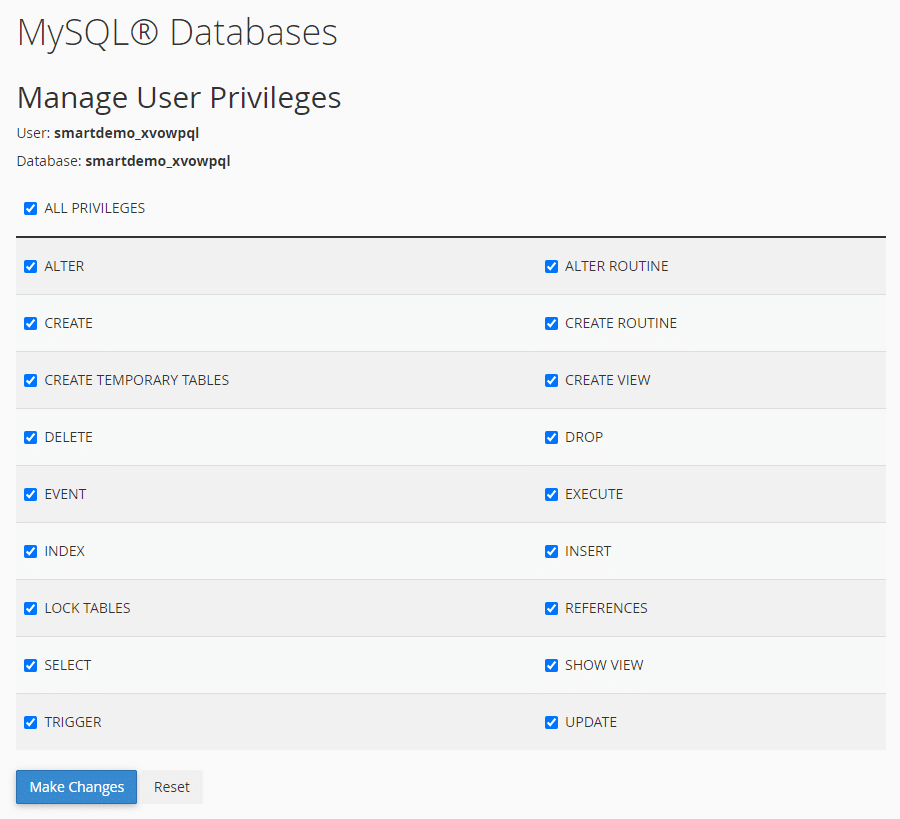
Task: Toggle the CREATE VIEW checkbox
Action: pyautogui.click(x=551, y=381)
